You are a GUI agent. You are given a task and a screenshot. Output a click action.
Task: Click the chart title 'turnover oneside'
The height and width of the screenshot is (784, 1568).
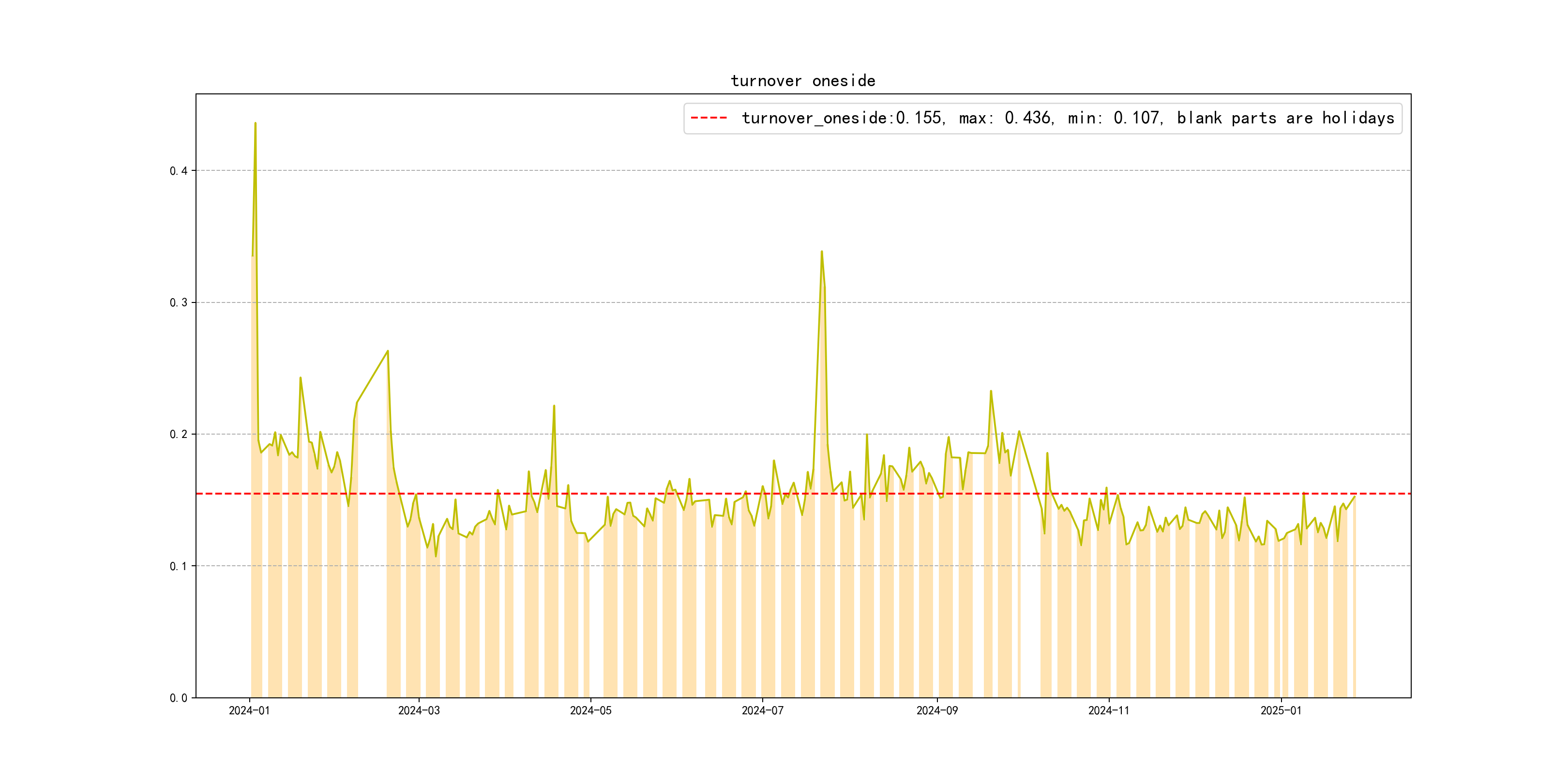coord(803,81)
